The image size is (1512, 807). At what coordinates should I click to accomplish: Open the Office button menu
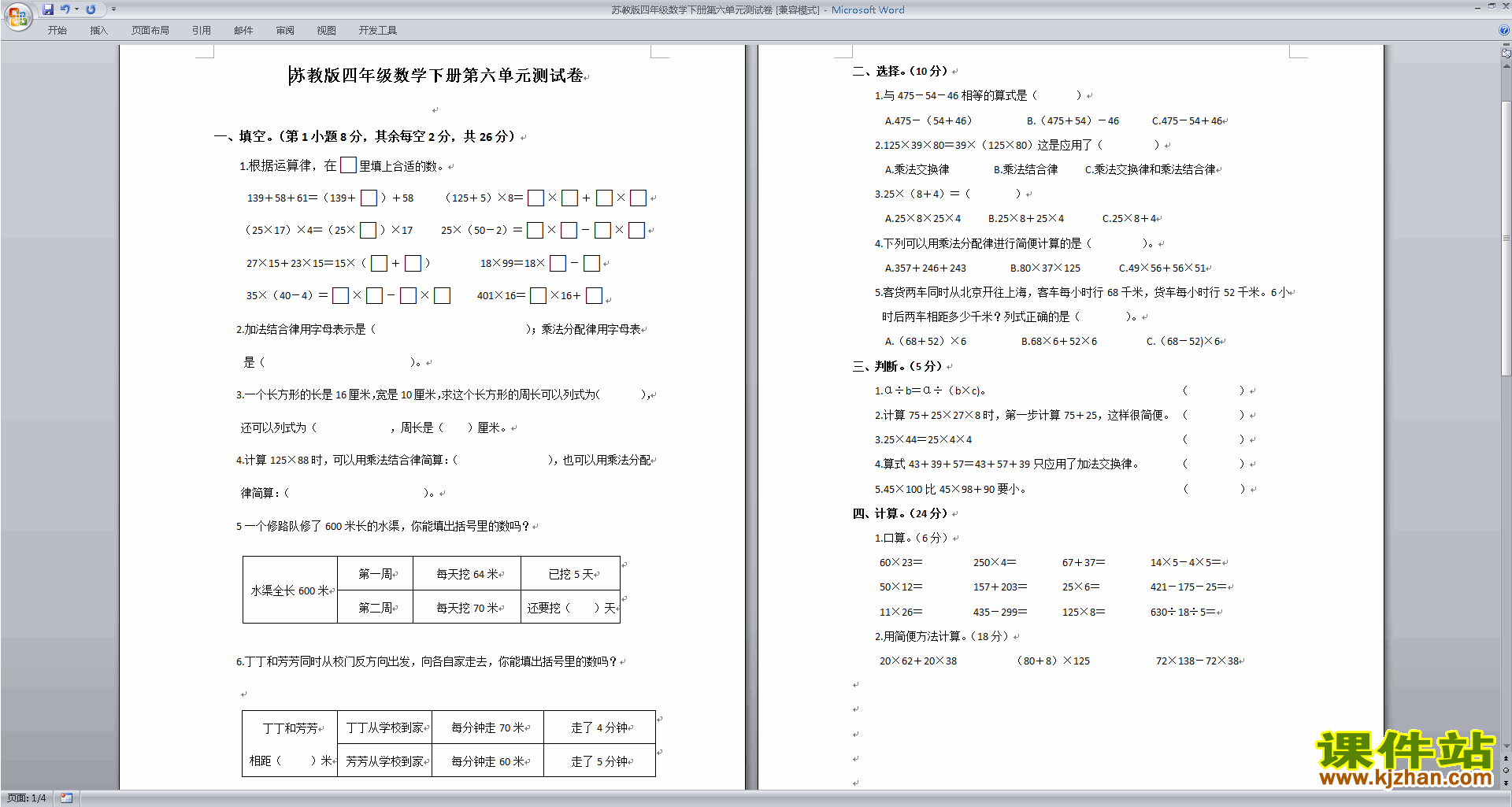pos(18,17)
